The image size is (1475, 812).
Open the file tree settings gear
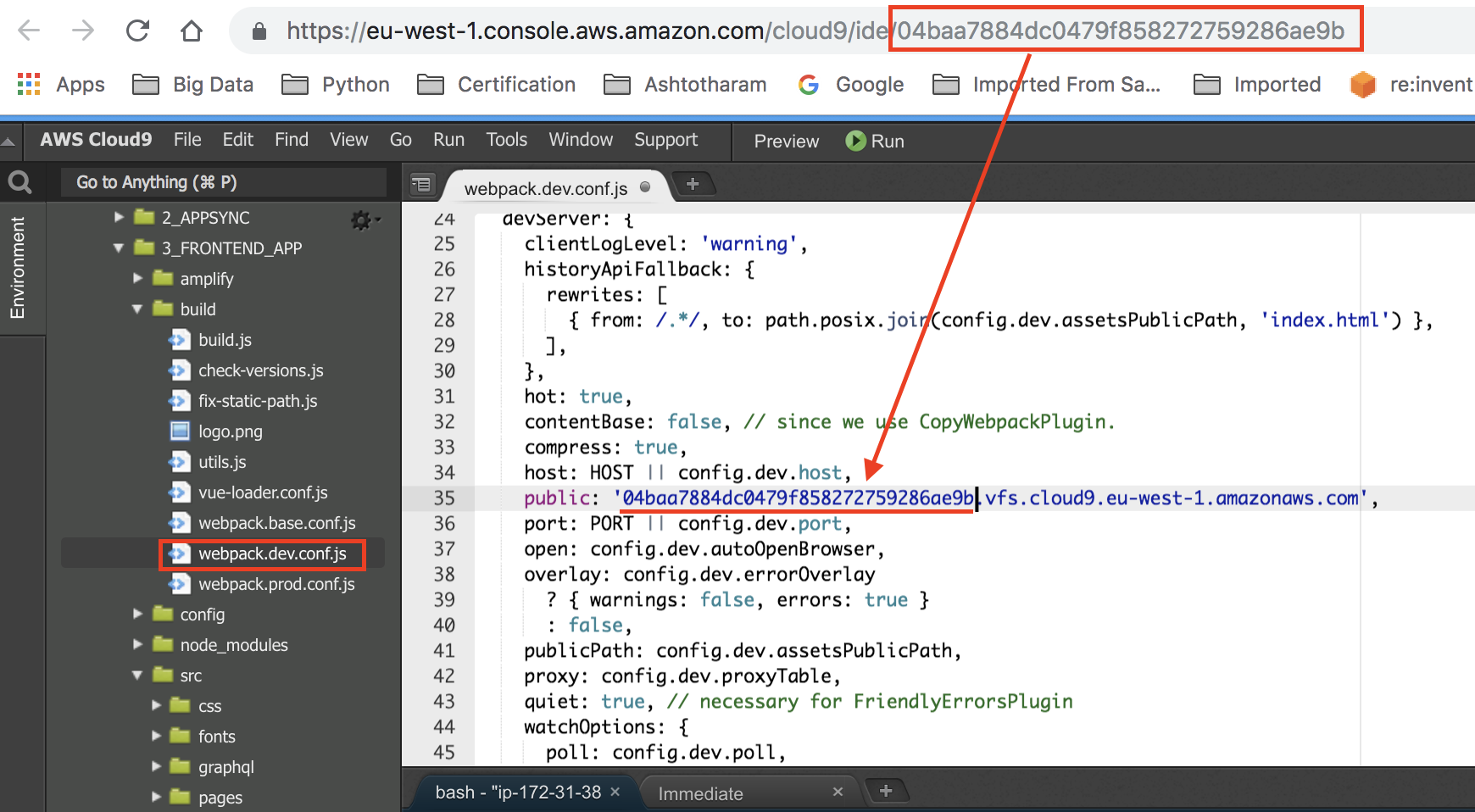pyautogui.click(x=365, y=220)
